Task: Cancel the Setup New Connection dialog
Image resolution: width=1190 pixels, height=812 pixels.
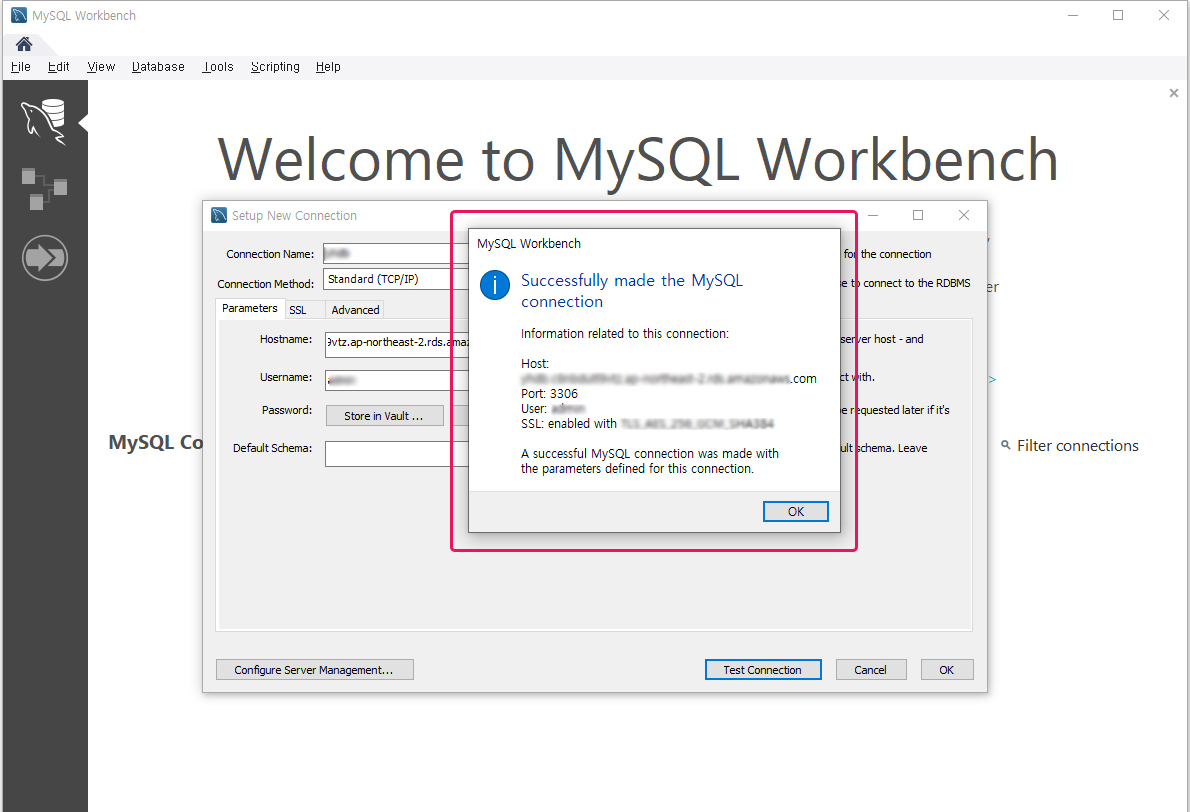Action: (x=870, y=669)
